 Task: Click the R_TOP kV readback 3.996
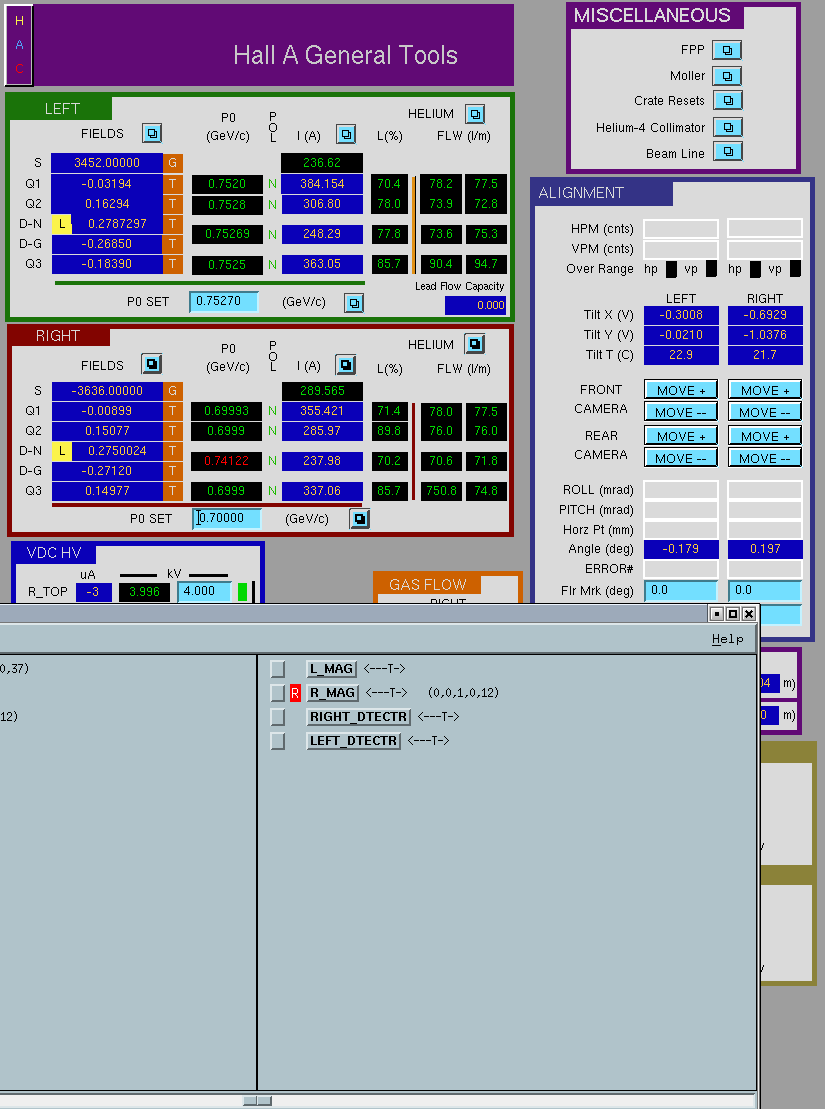click(x=144, y=592)
